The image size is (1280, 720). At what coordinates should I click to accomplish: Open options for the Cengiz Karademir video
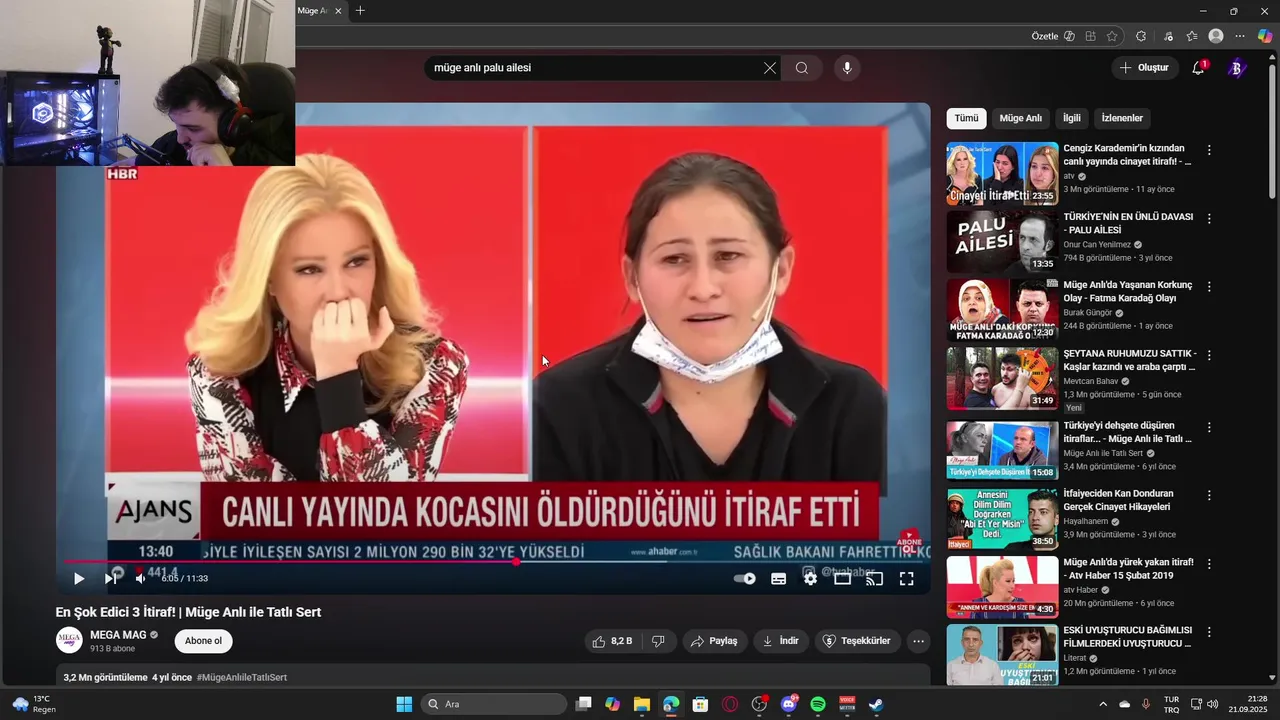(1209, 150)
